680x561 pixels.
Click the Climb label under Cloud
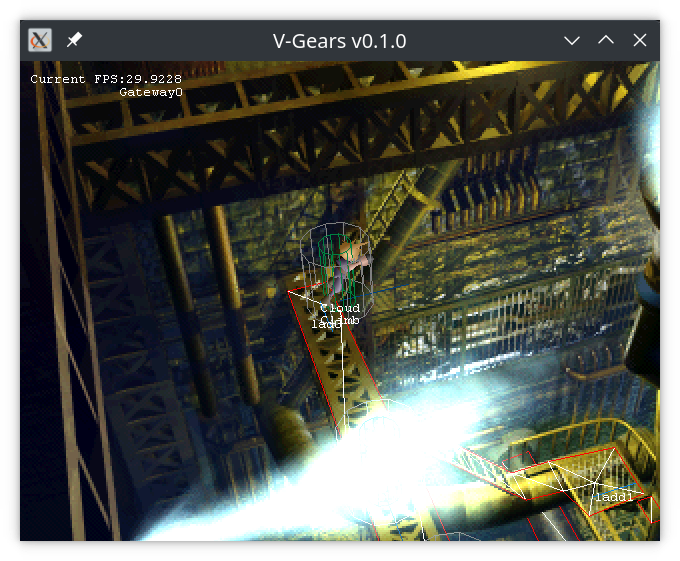pyautogui.click(x=340, y=320)
